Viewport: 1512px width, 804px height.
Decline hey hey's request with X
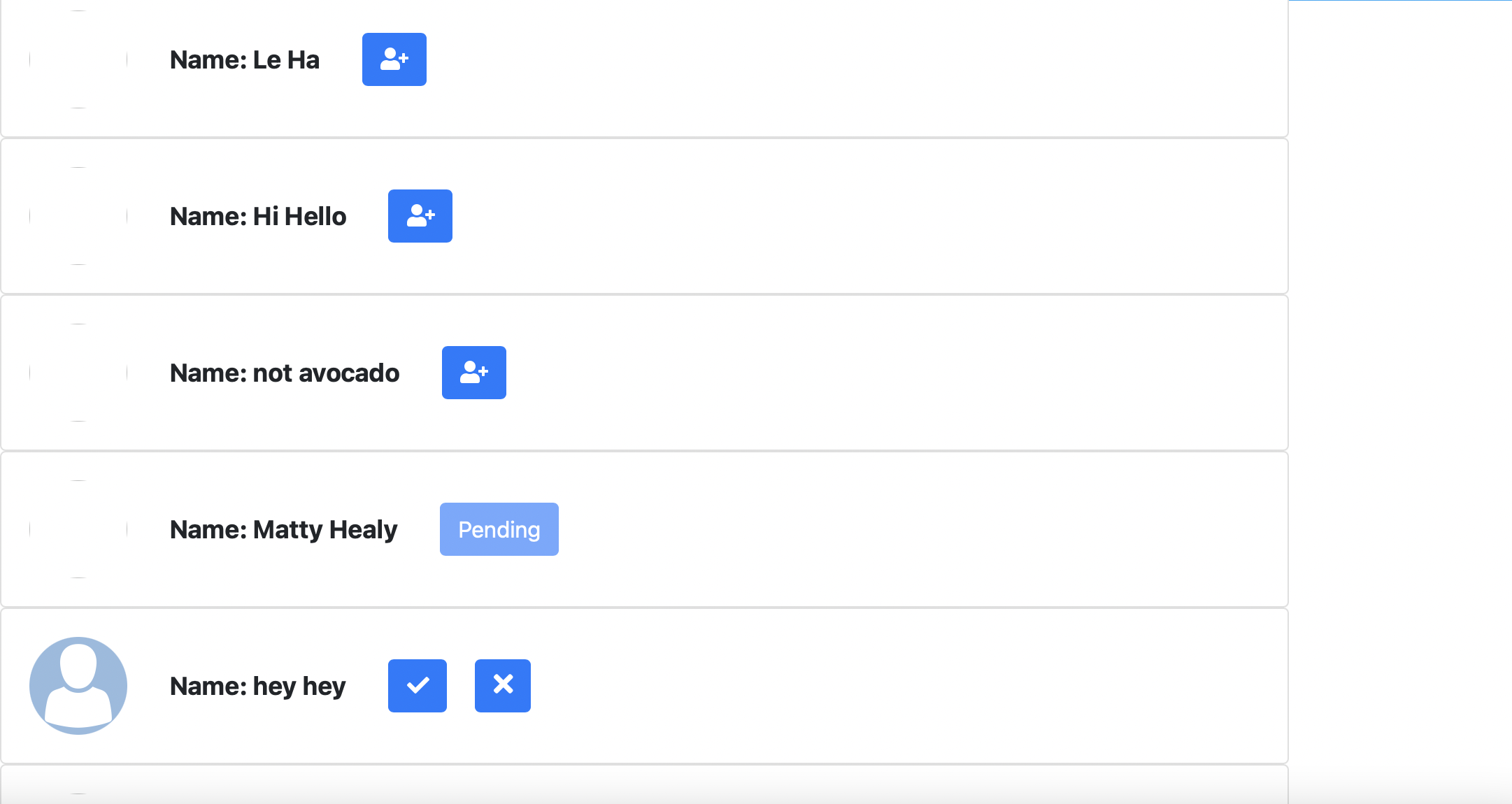coord(503,686)
